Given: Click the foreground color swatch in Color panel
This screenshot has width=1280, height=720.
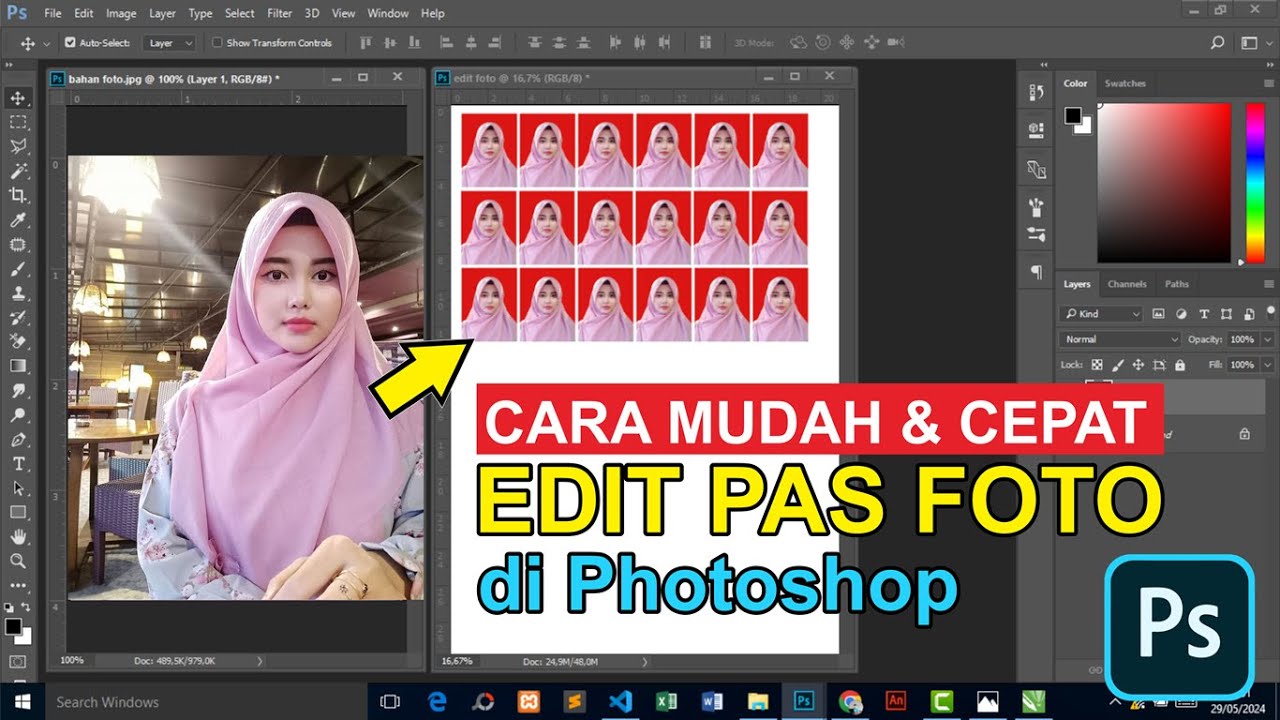Looking at the screenshot, I should (x=1073, y=115).
